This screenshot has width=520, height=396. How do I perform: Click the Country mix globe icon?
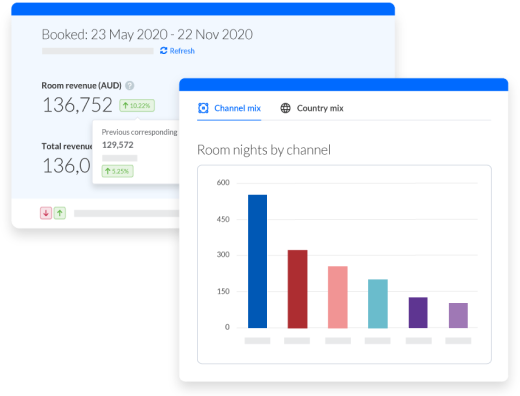285,108
